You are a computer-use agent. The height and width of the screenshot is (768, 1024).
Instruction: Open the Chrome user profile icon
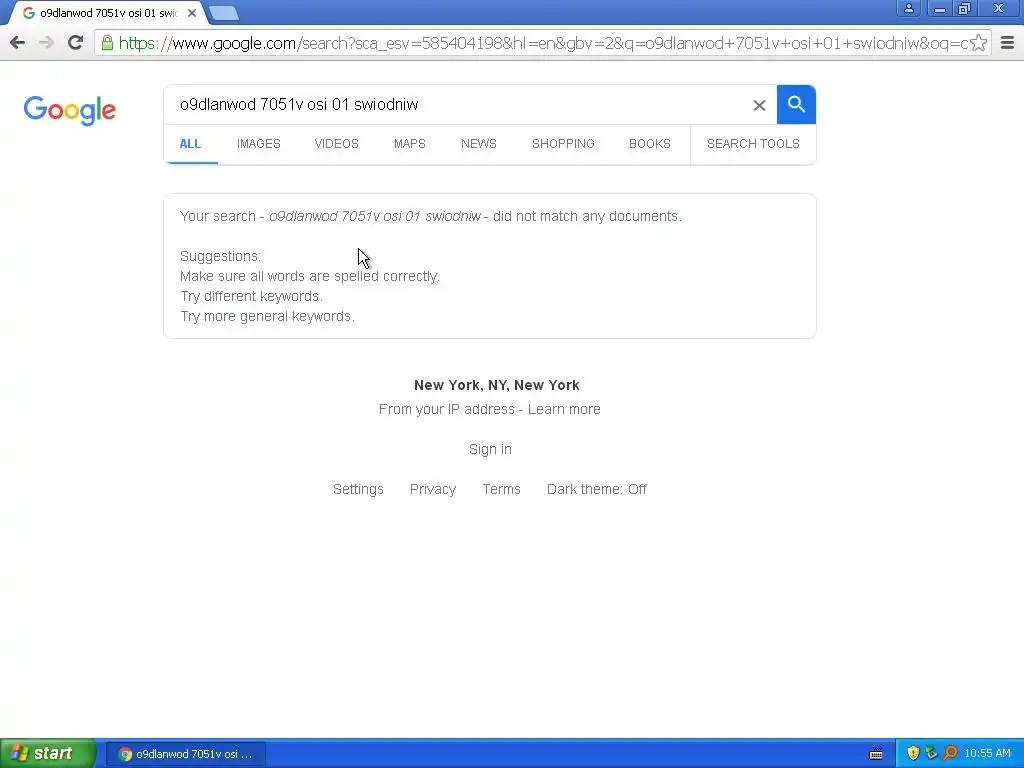pyautogui.click(x=908, y=8)
